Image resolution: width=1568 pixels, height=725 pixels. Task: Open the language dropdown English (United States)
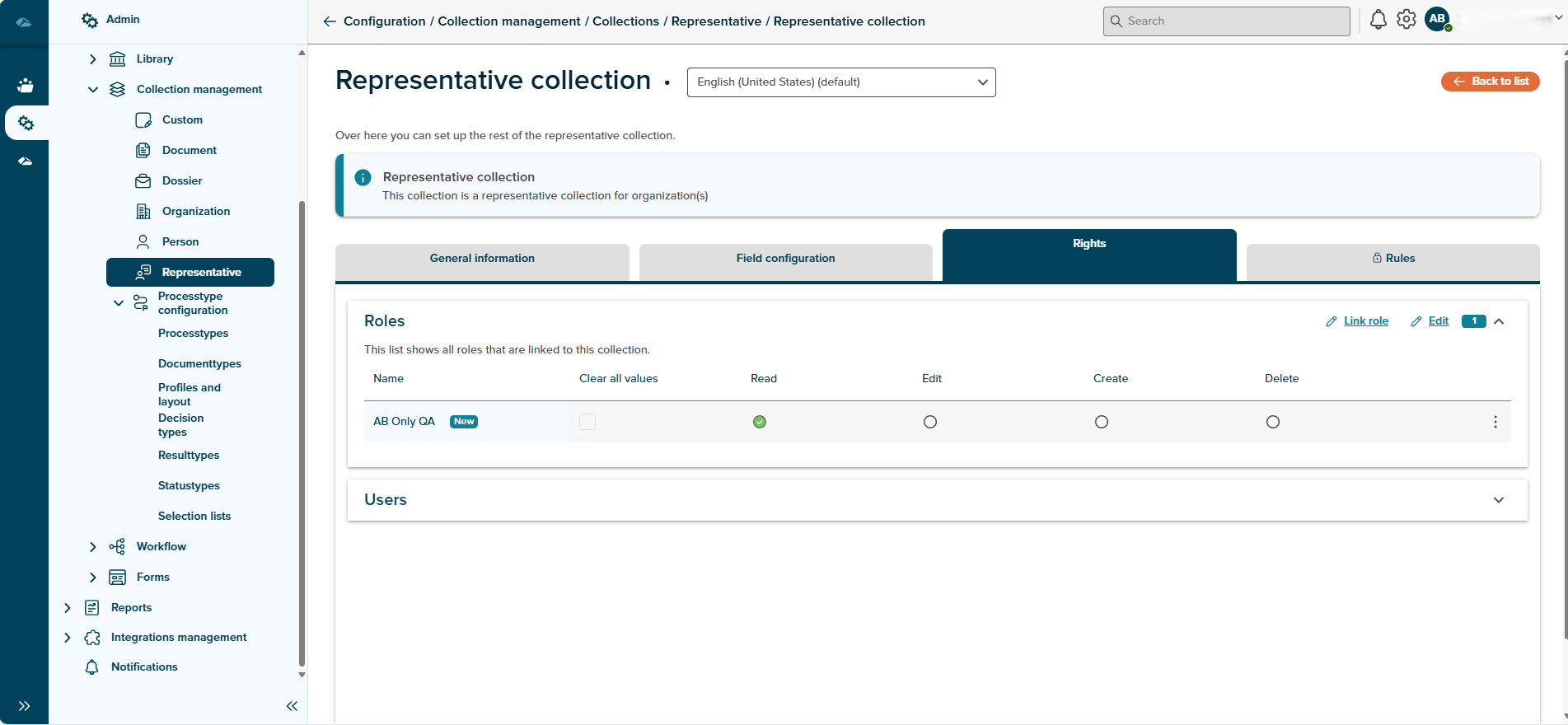click(840, 82)
